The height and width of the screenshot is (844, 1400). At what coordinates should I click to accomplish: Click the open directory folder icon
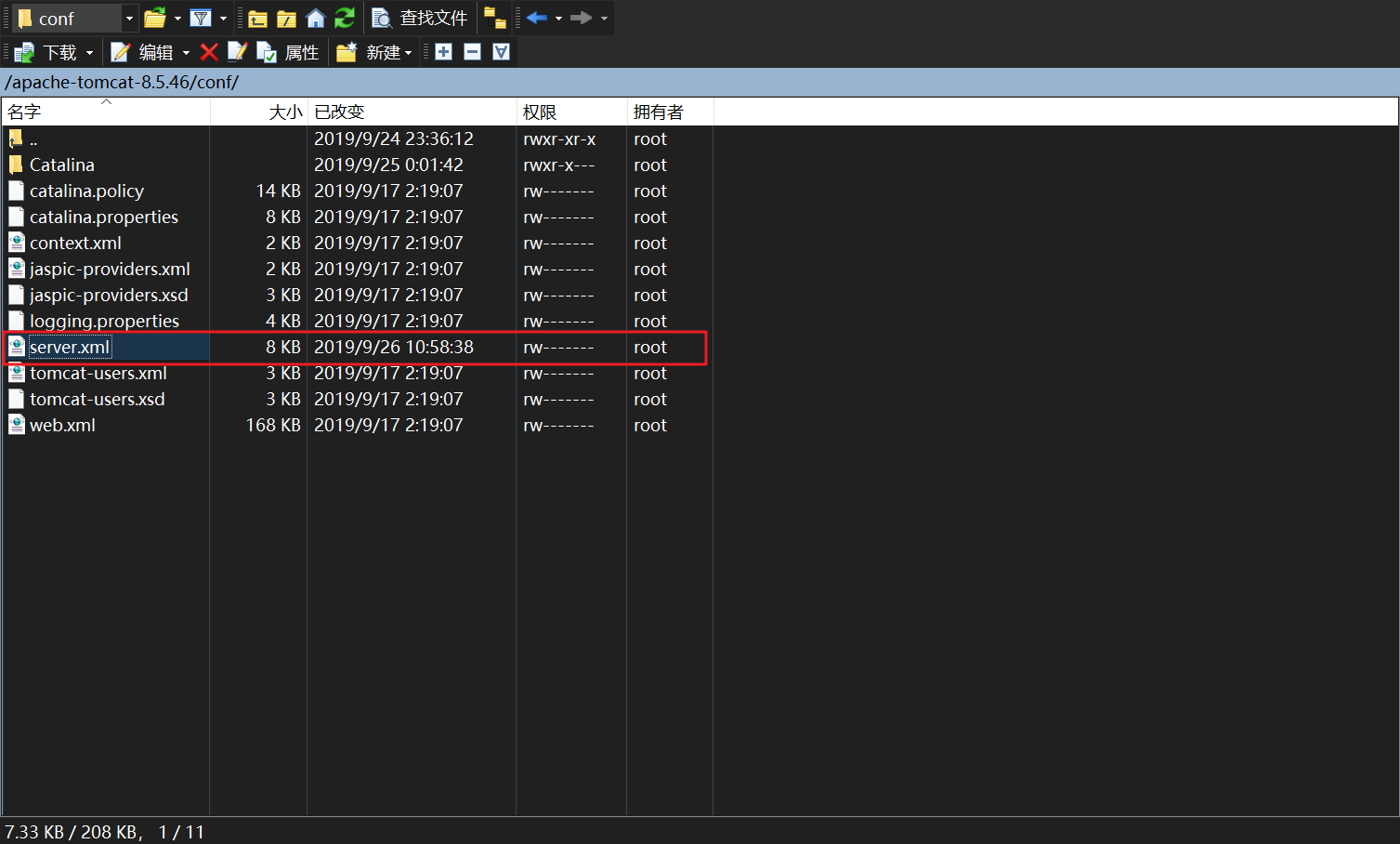(155, 18)
